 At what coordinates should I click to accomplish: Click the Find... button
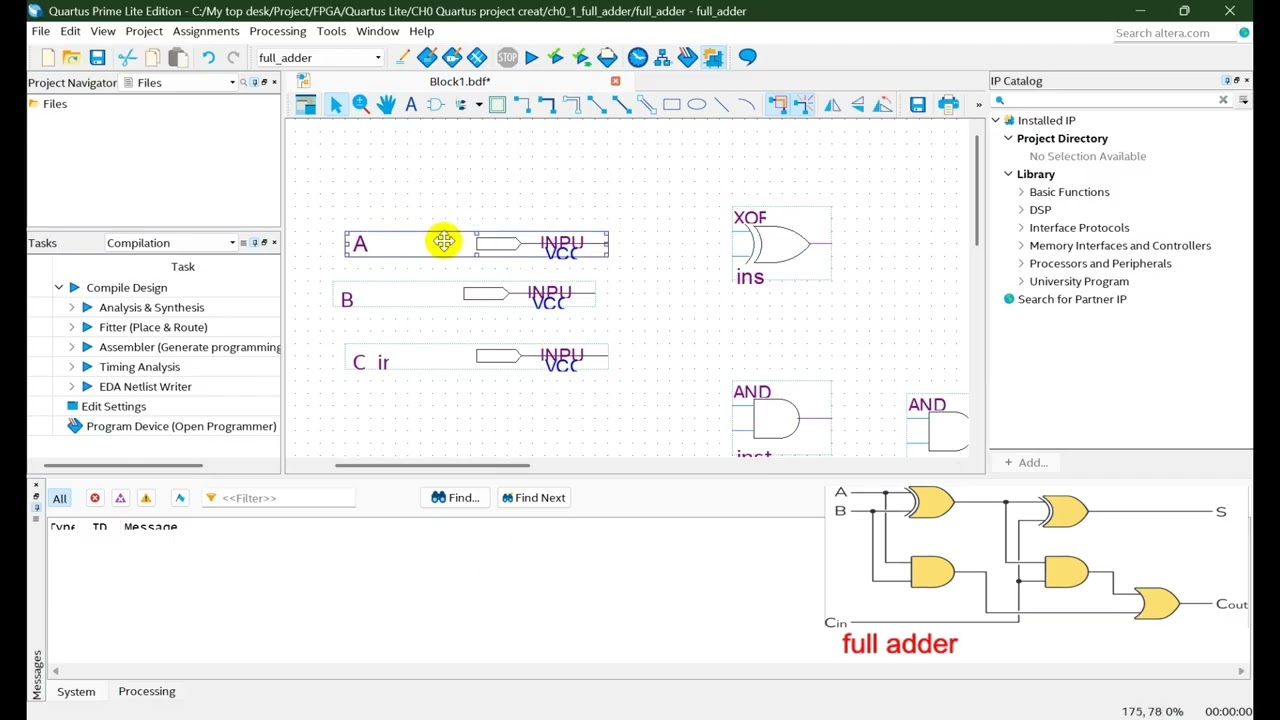tap(455, 498)
